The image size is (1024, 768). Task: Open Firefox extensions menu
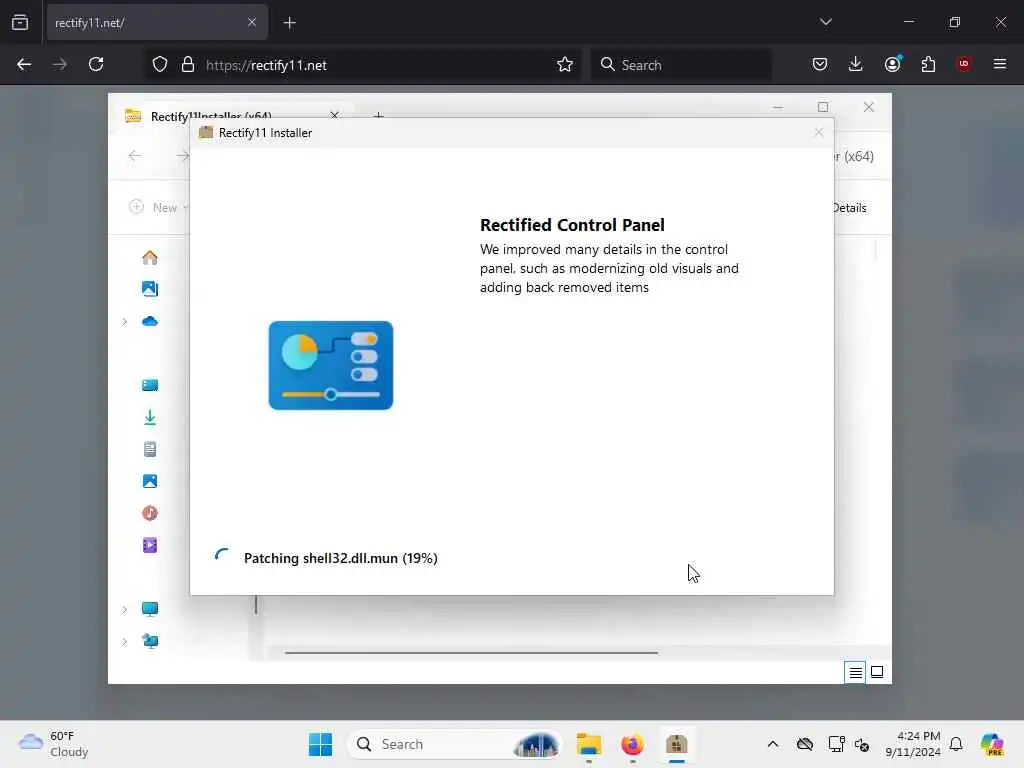pyautogui.click(x=929, y=64)
